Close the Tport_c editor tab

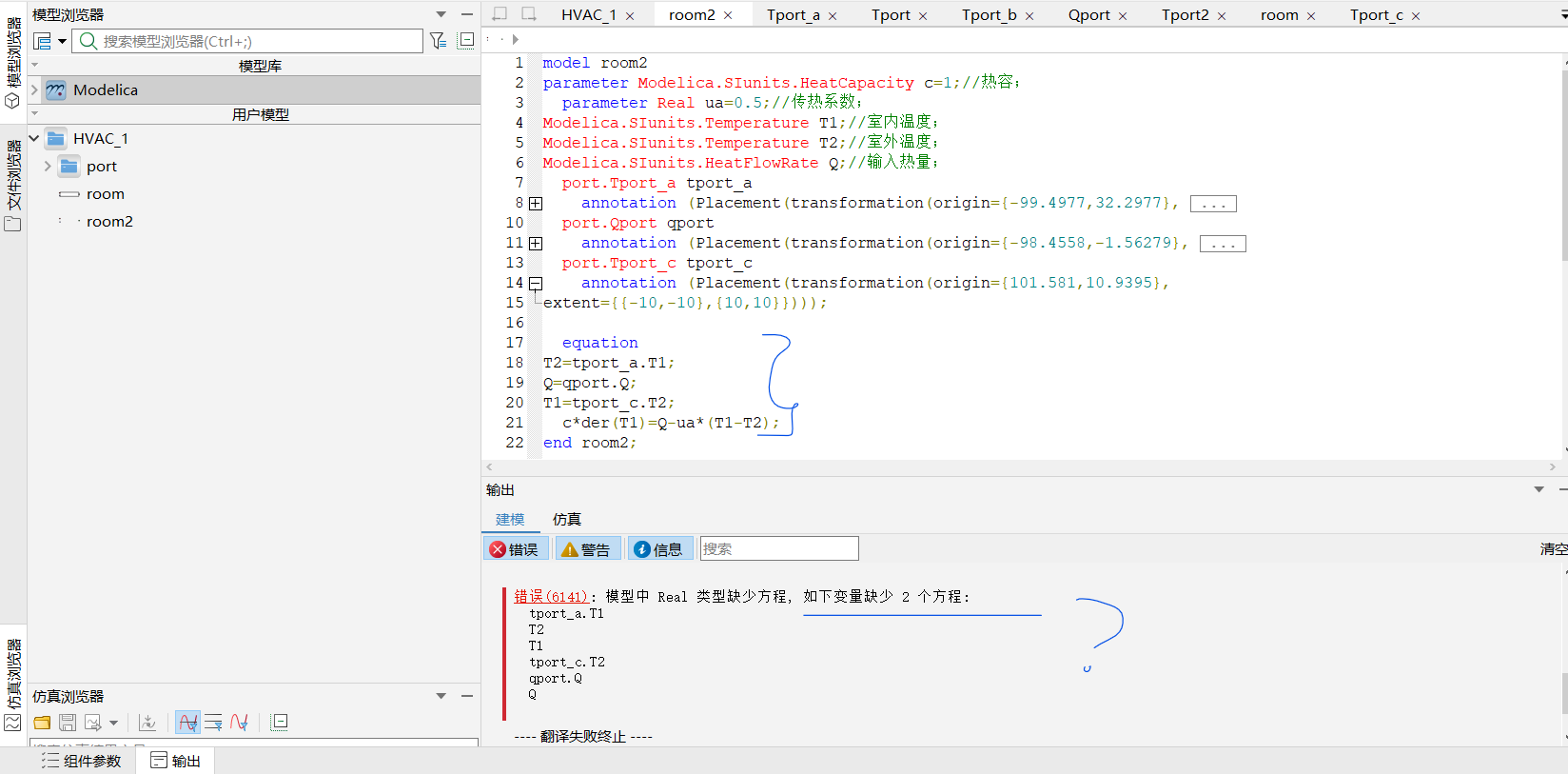[1416, 15]
